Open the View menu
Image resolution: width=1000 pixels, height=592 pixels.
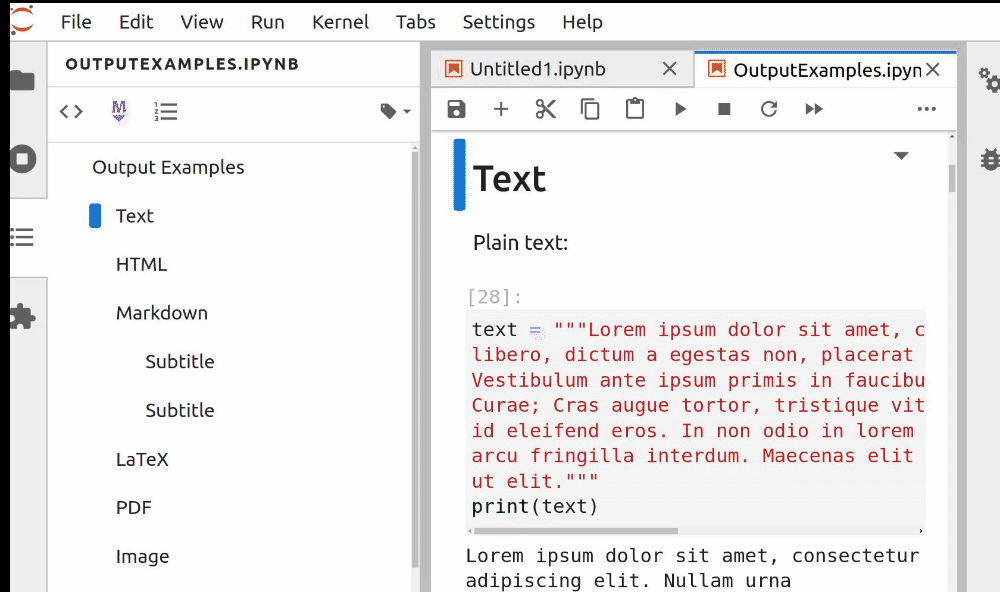[x=202, y=22]
